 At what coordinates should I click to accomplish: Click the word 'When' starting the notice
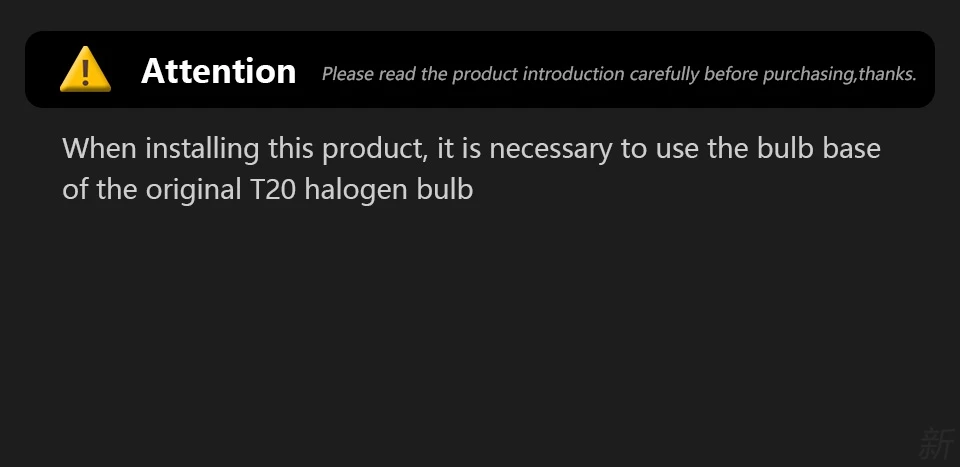point(99,148)
